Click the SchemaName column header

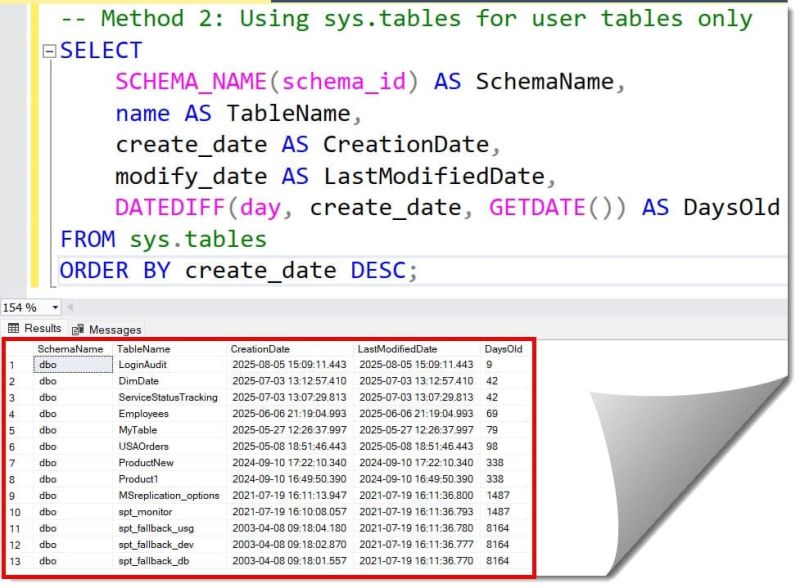pos(70,349)
